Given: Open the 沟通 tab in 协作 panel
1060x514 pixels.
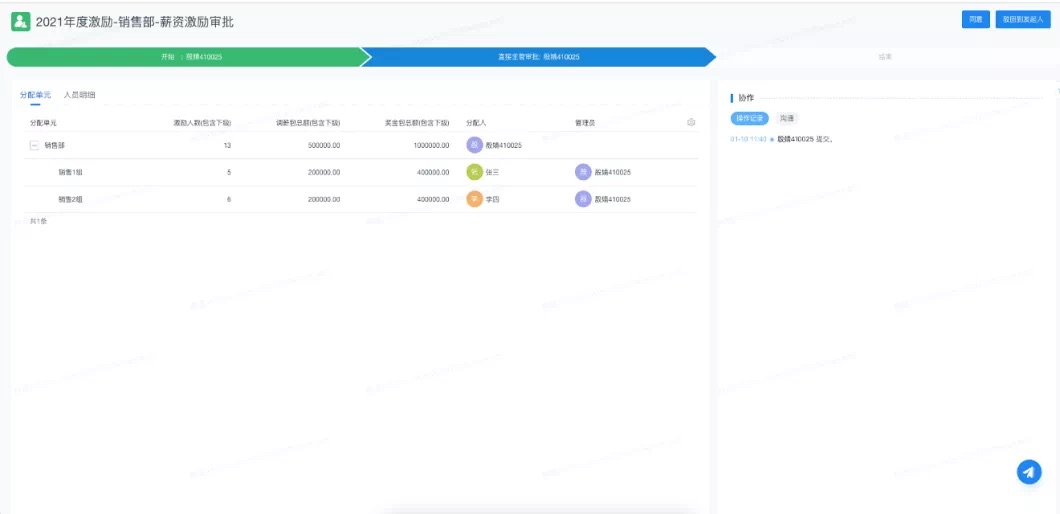Looking at the screenshot, I should point(787,118).
